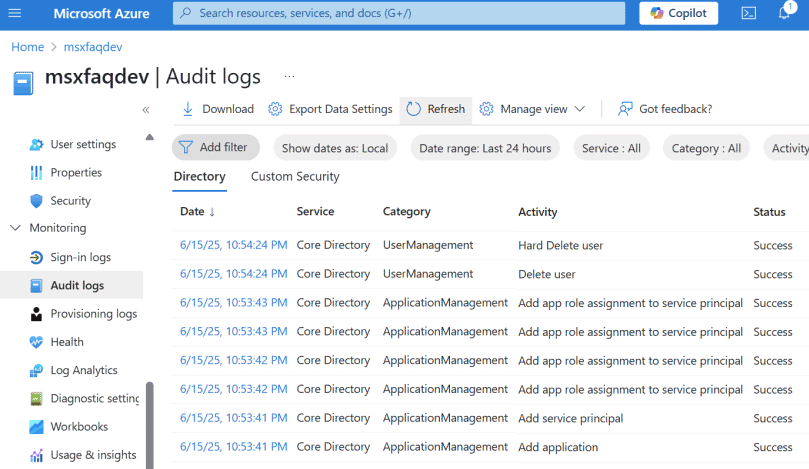
Task: Click the Status column header
Action: pos(769,212)
